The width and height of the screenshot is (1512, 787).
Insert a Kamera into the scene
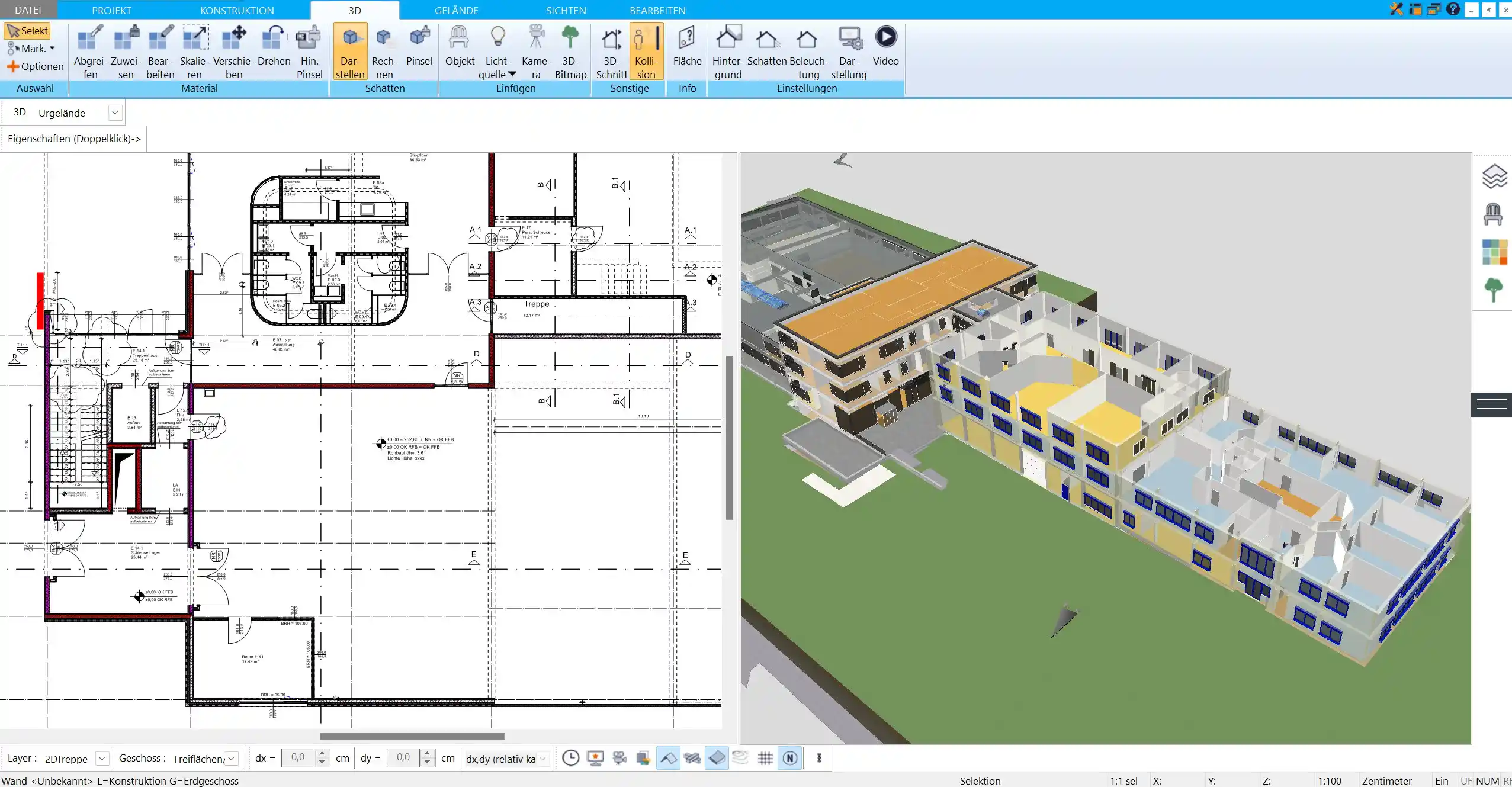tap(536, 52)
